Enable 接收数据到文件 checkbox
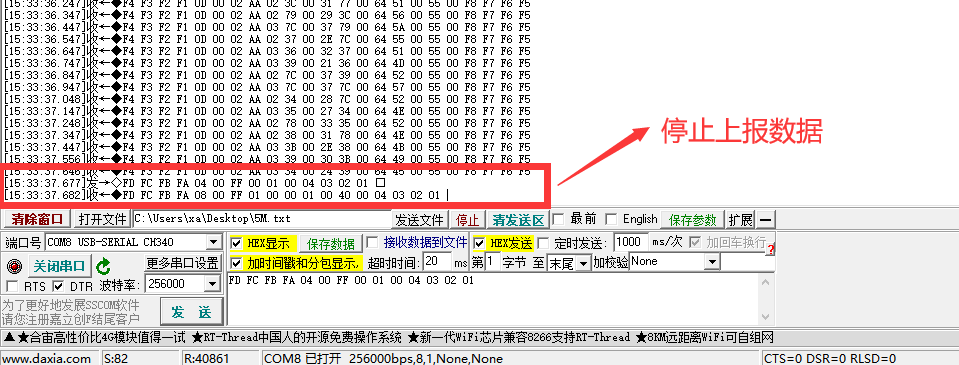 372,243
